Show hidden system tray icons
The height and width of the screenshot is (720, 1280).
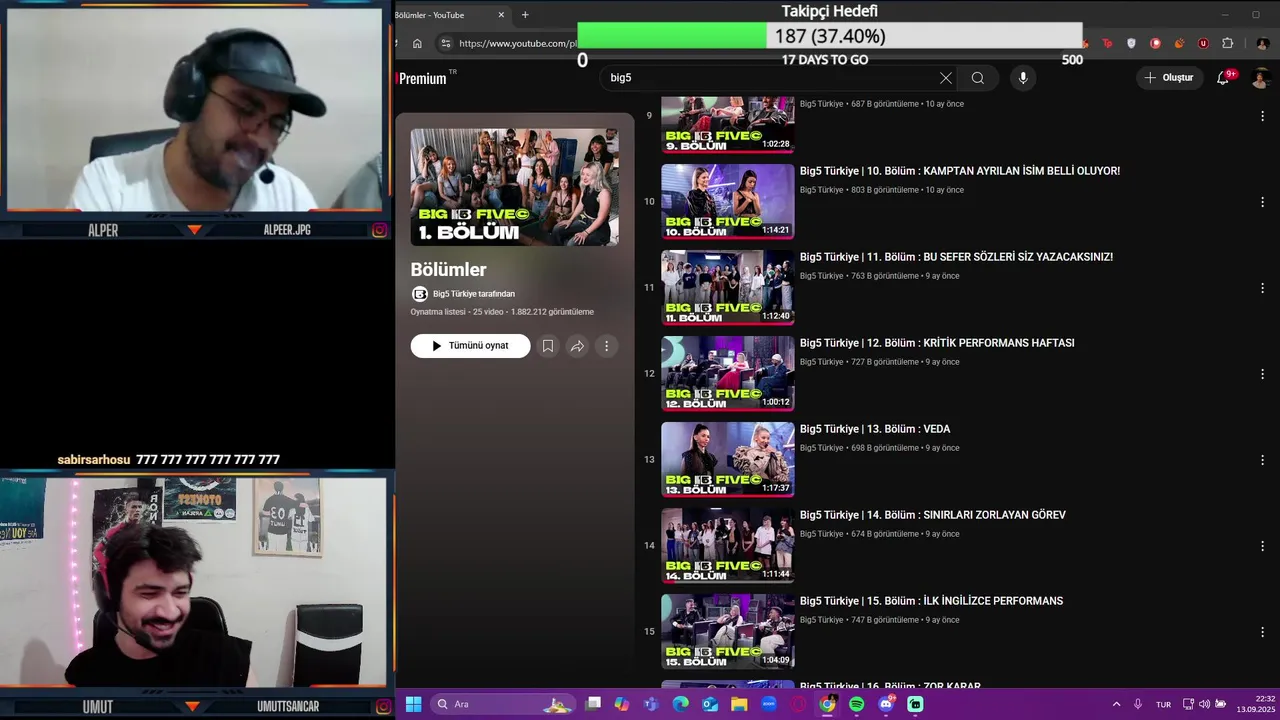click(x=1116, y=704)
